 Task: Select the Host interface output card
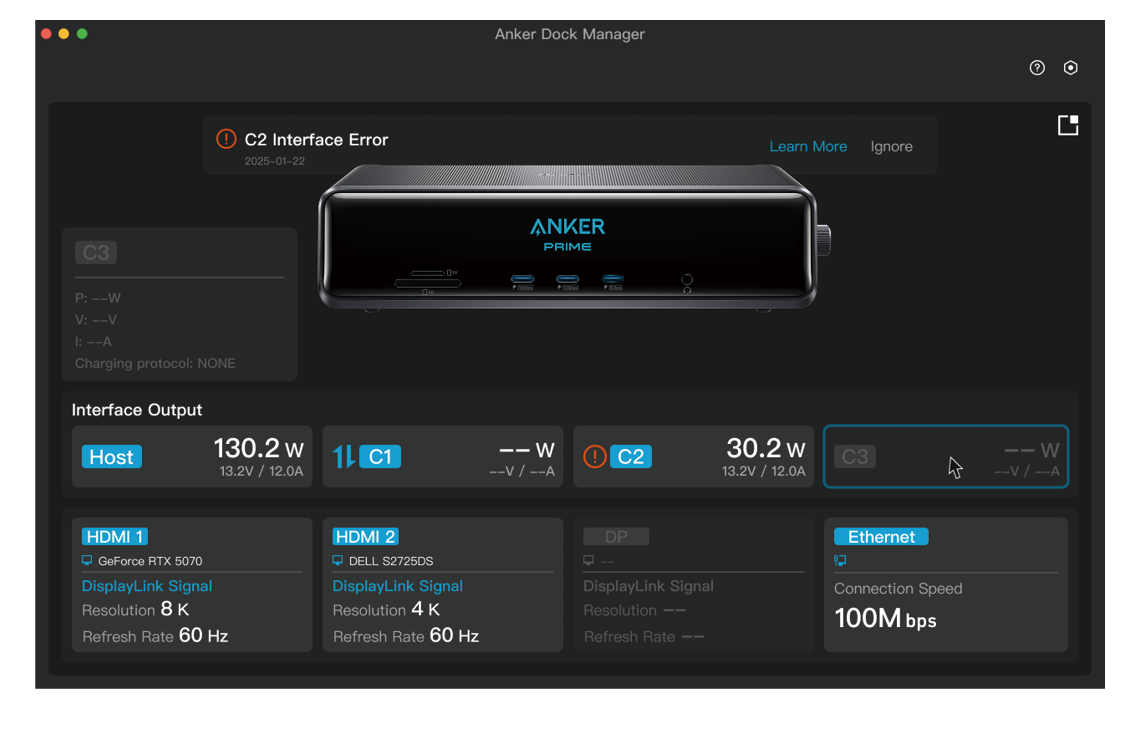pyautogui.click(x=192, y=457)
